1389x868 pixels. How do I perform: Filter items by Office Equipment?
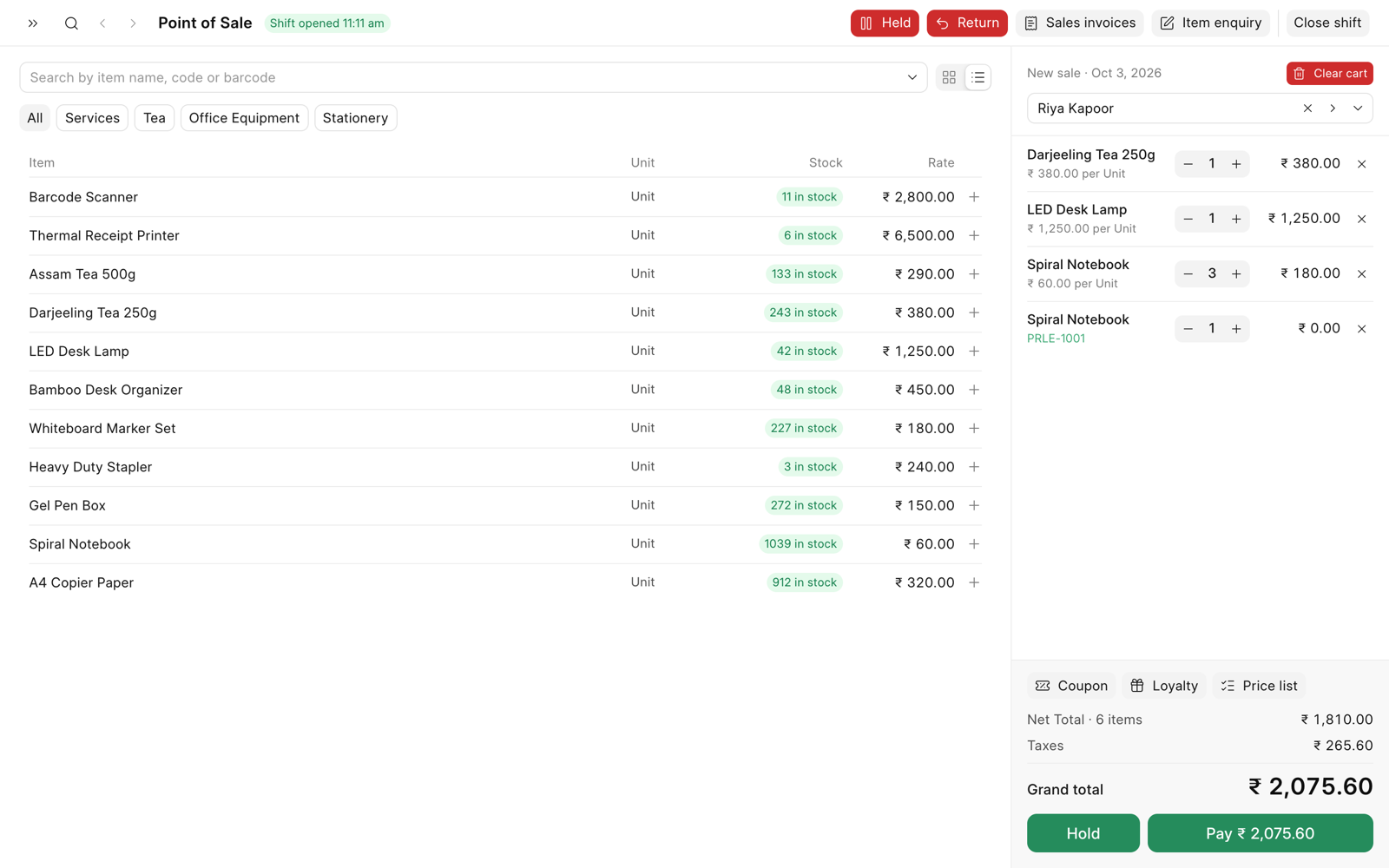coord(244,118)
